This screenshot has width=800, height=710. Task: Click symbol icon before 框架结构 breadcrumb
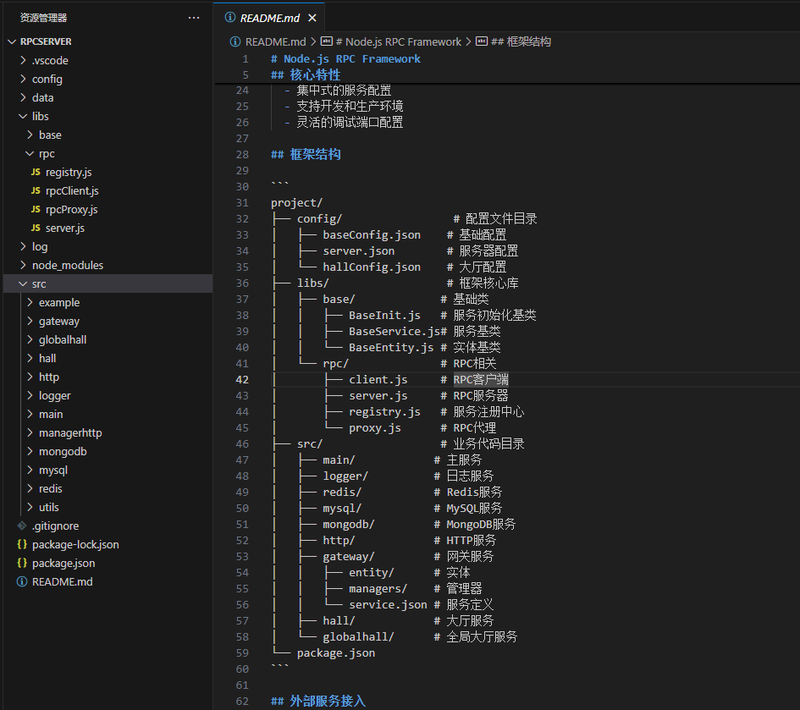tap(482, 41)
